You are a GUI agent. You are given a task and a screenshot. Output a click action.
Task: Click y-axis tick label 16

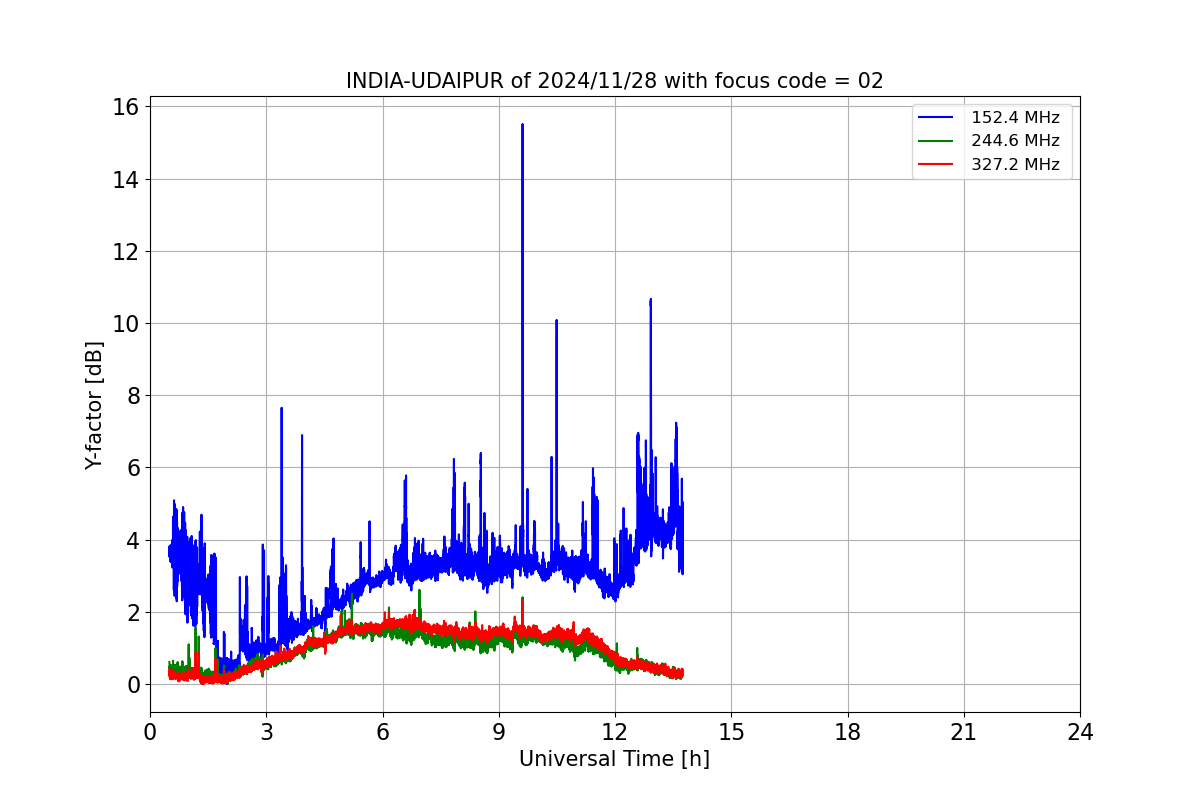coord(127,107)
